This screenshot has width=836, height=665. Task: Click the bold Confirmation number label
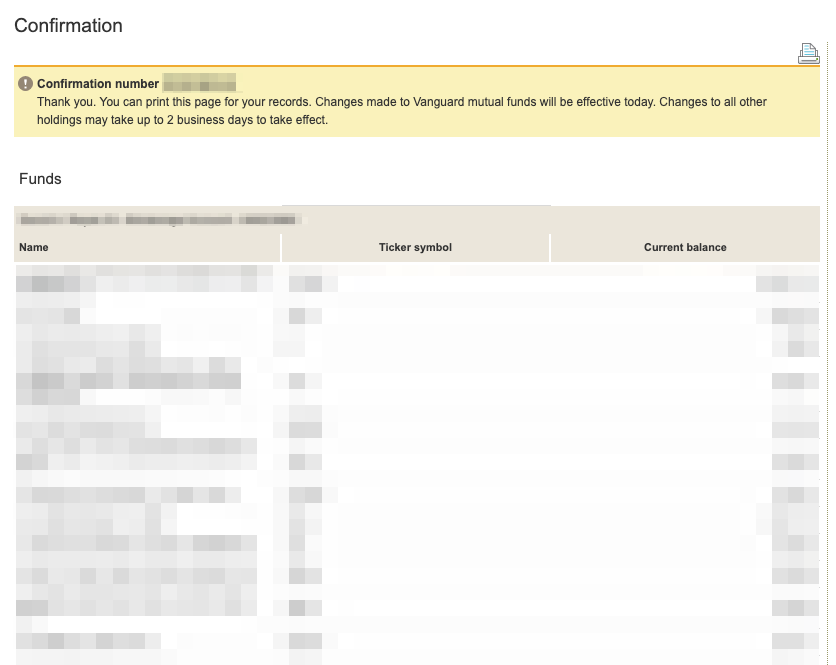(98, 84)
